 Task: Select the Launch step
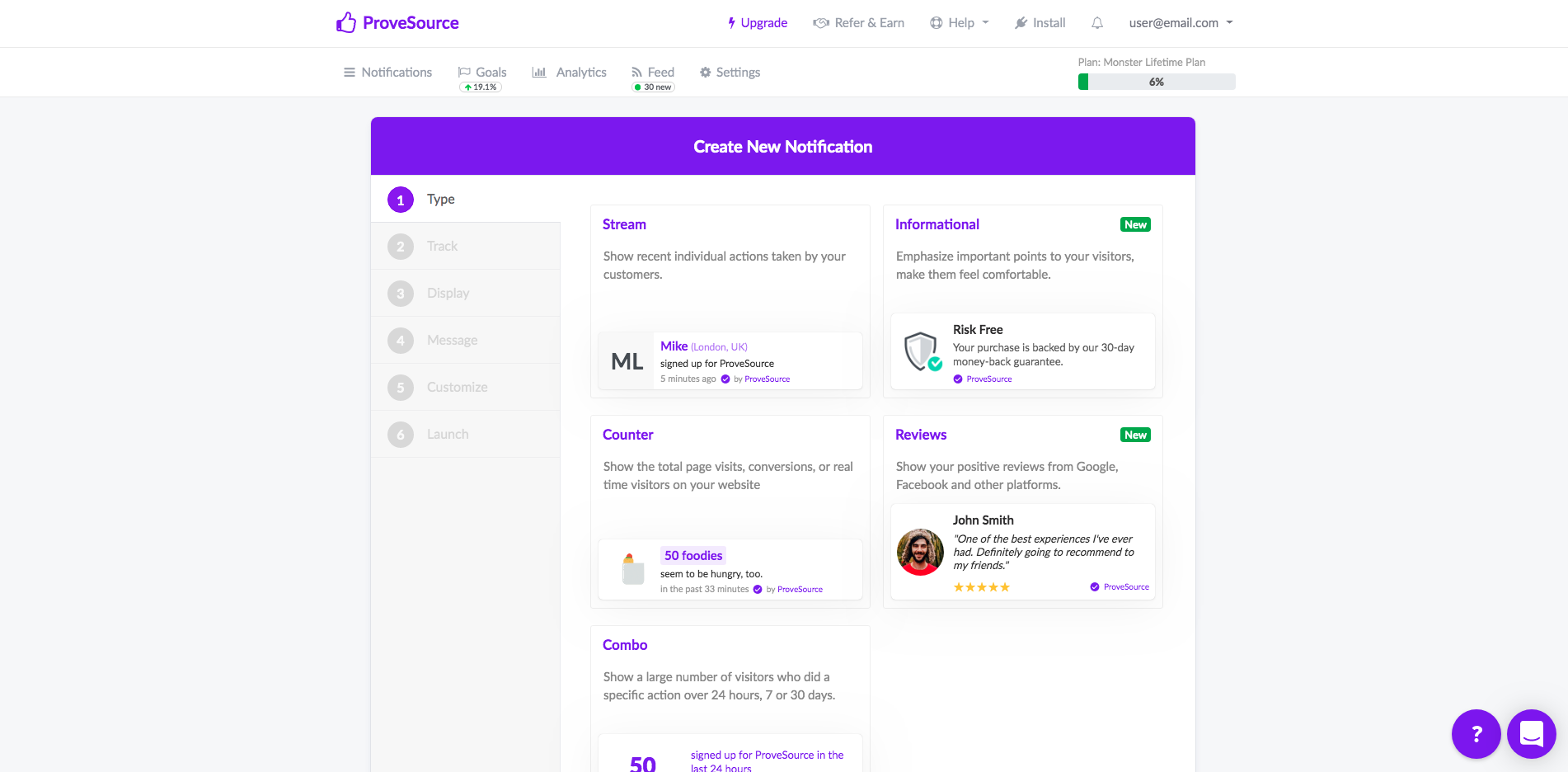click(x=466, y=435)
